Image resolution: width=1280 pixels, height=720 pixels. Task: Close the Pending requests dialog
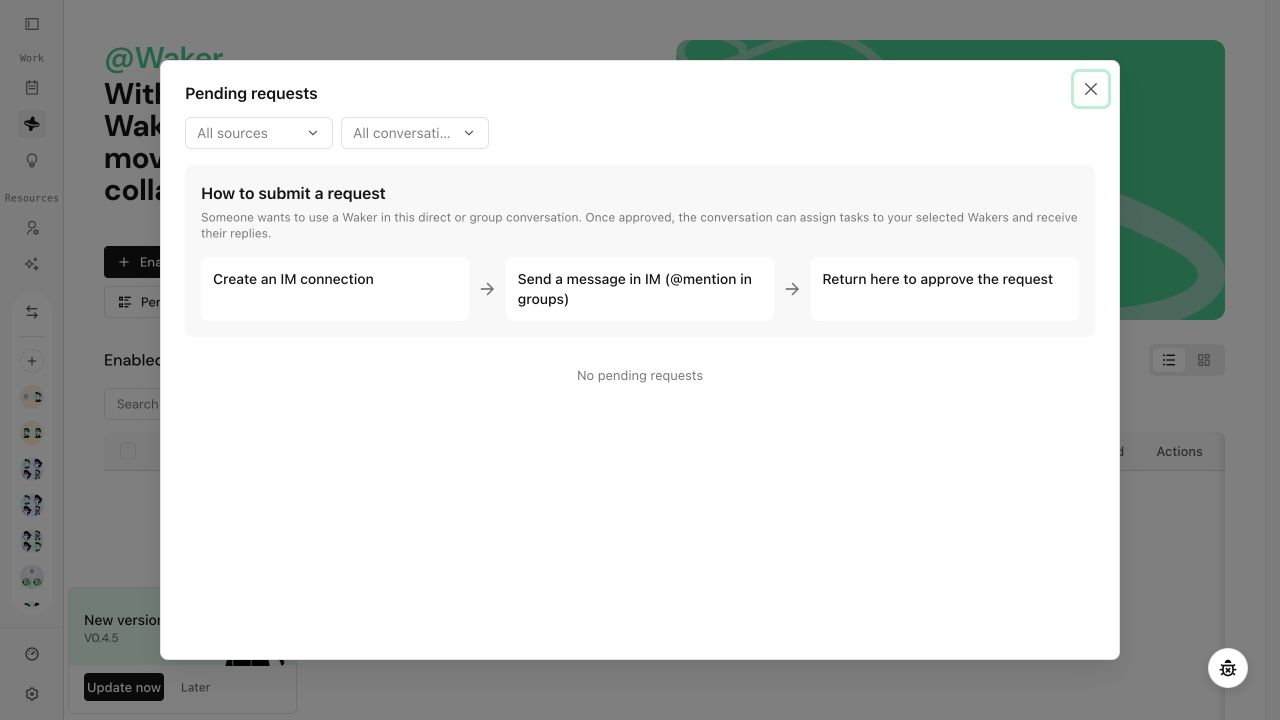click(1090, 89)
